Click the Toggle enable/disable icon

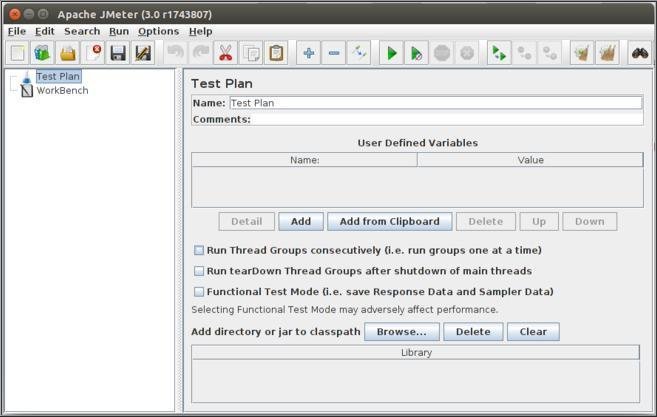click(x=359, y=53)
